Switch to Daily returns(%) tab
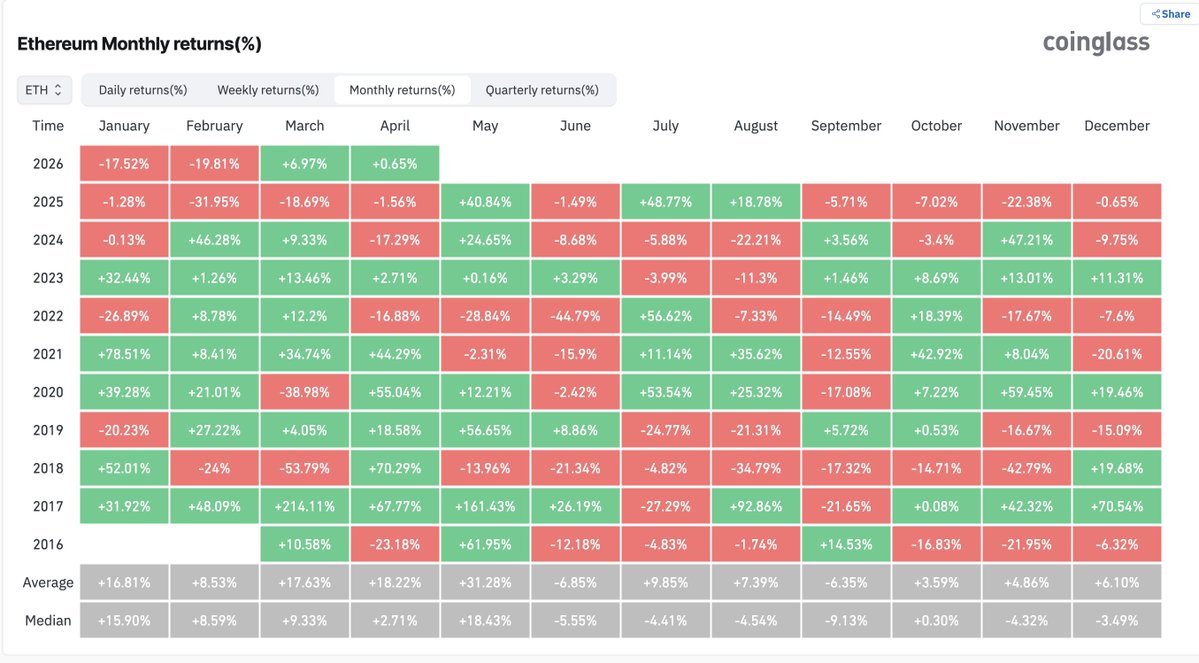 [x=143, y=90]
